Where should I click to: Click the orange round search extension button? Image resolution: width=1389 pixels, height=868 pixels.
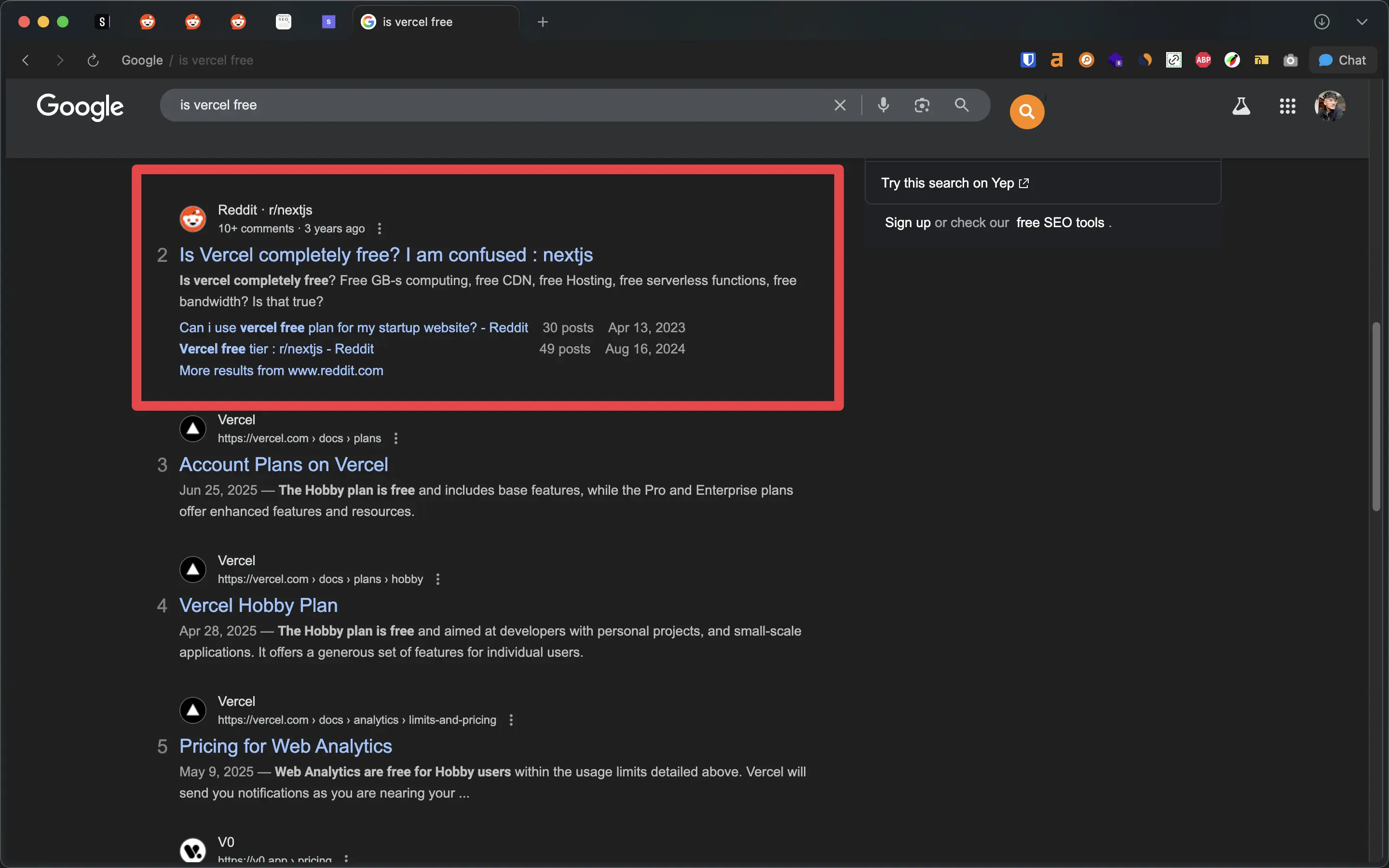pyautogui.click(x=1027, y=111)
